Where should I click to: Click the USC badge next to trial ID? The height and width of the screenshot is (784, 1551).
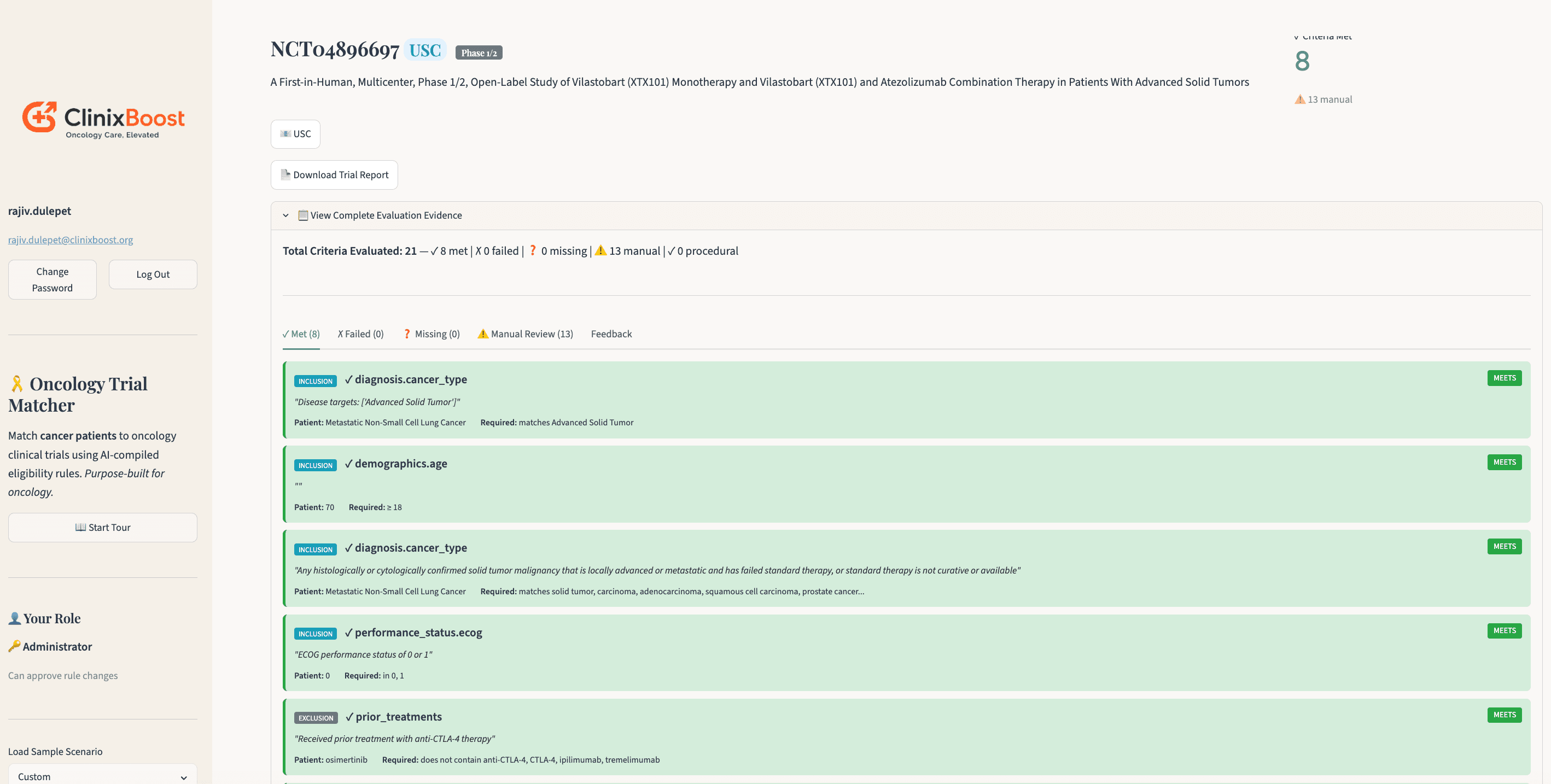point(425,50)
